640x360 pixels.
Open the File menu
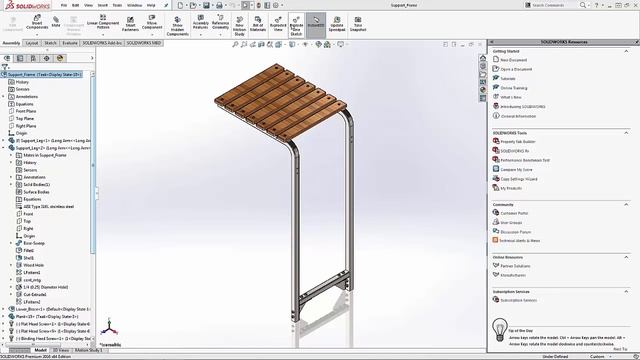click(x=64, y=5)
